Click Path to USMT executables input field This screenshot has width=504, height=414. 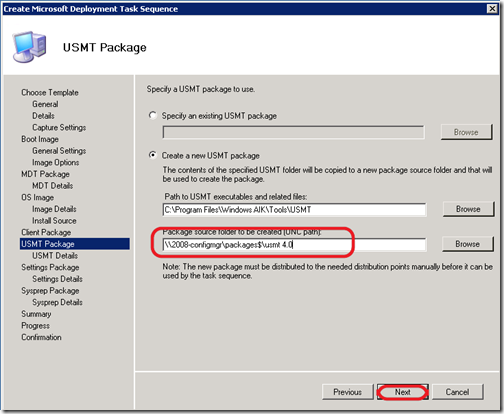[294, 210]
